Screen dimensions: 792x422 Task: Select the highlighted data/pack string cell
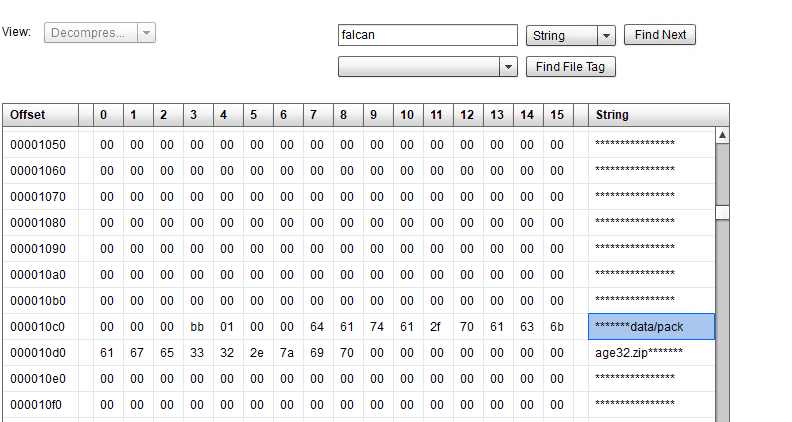tap(651, 327)
